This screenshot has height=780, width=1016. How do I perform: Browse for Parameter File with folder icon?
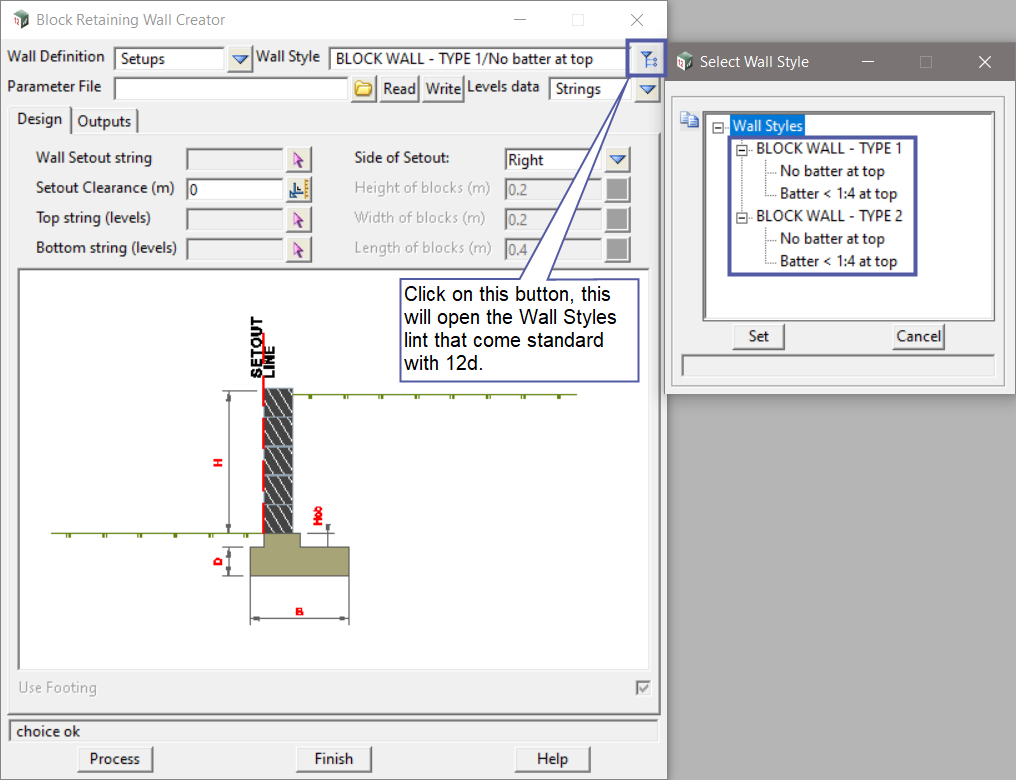(365, 89)
